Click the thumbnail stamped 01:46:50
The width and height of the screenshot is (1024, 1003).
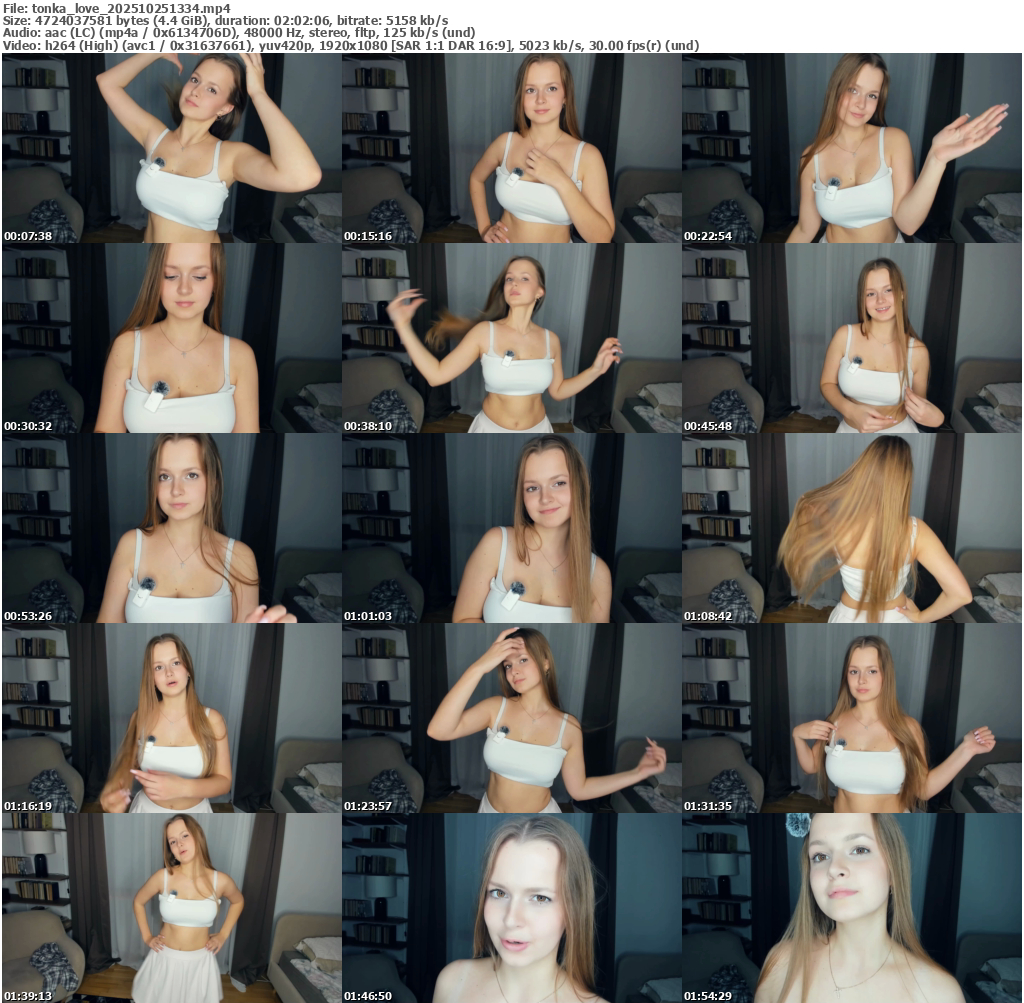tap(512, 908)
